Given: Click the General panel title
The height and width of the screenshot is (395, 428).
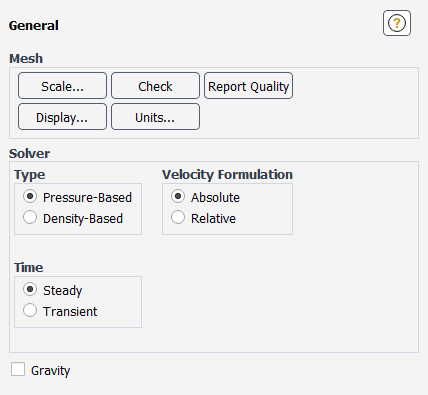Looking at the screenshot, I should (34, 26).
